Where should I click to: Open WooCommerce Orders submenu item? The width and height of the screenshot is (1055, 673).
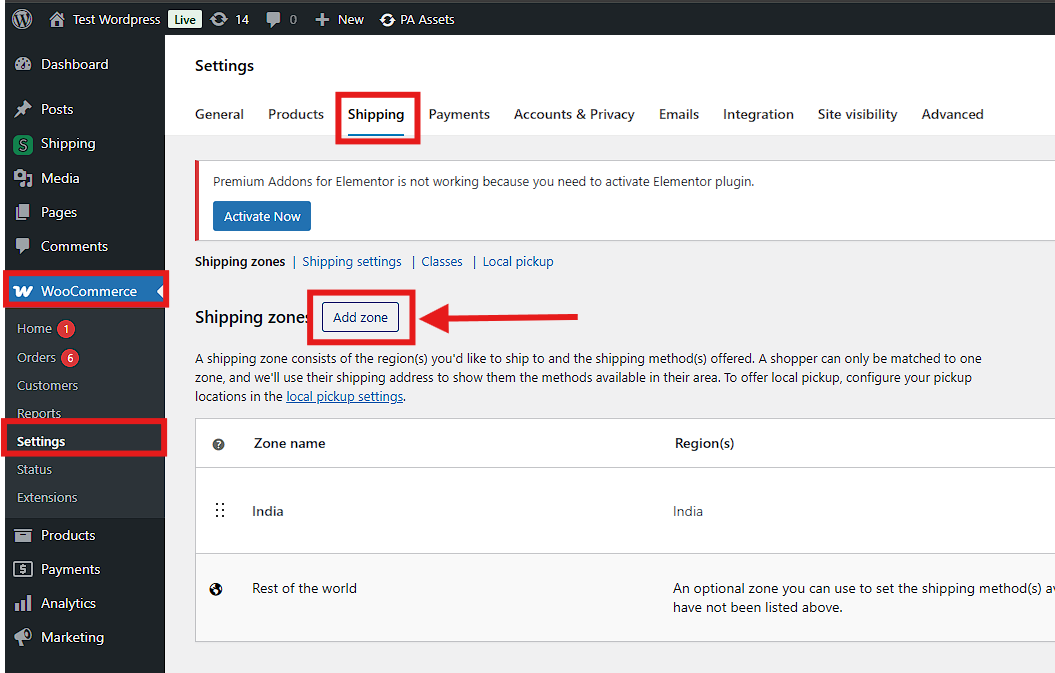tap(36, 357)
